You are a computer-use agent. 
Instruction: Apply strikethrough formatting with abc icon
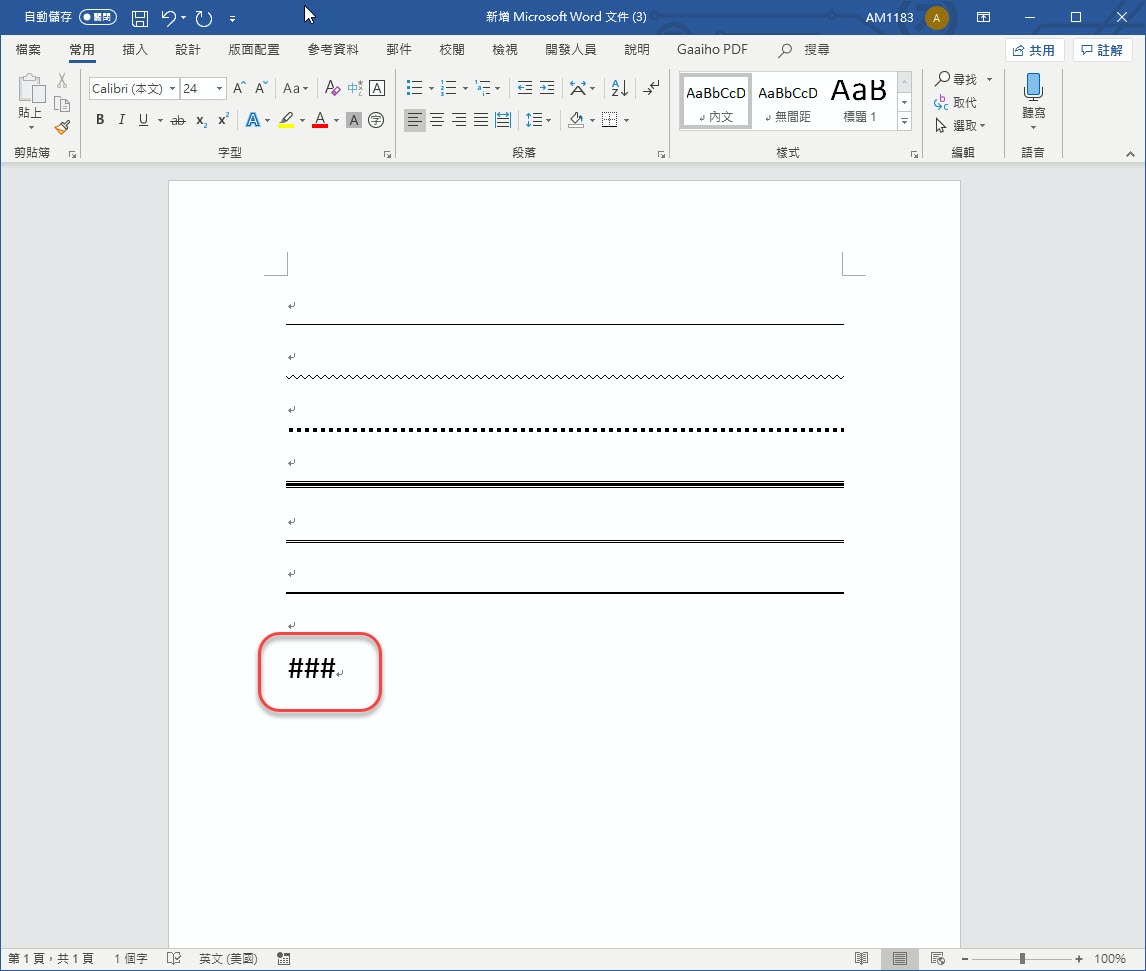click(x=178, y=120)
